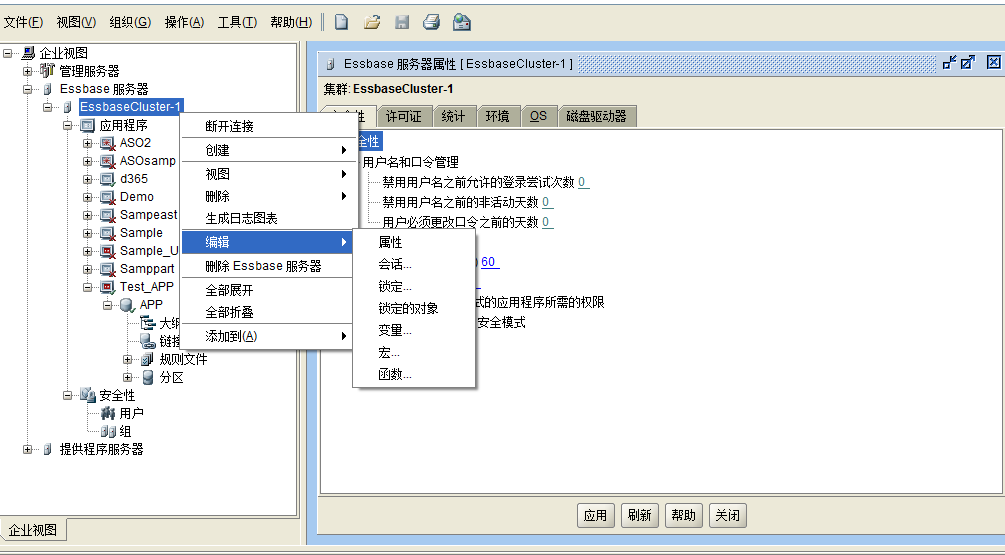Image resolution: width=1005 pixels, height=555 pixels.
Task: Minimize the Essbase properties panel
Action: [x=949, y=62]
